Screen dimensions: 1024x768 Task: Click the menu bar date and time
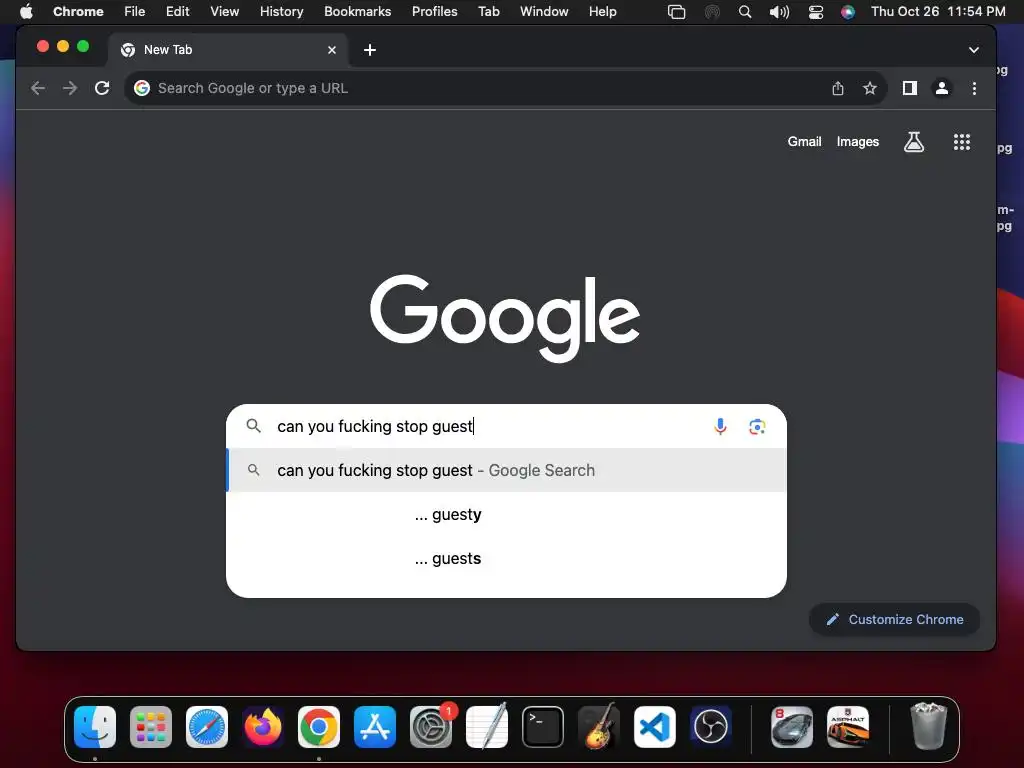click(x=938, y=12)
